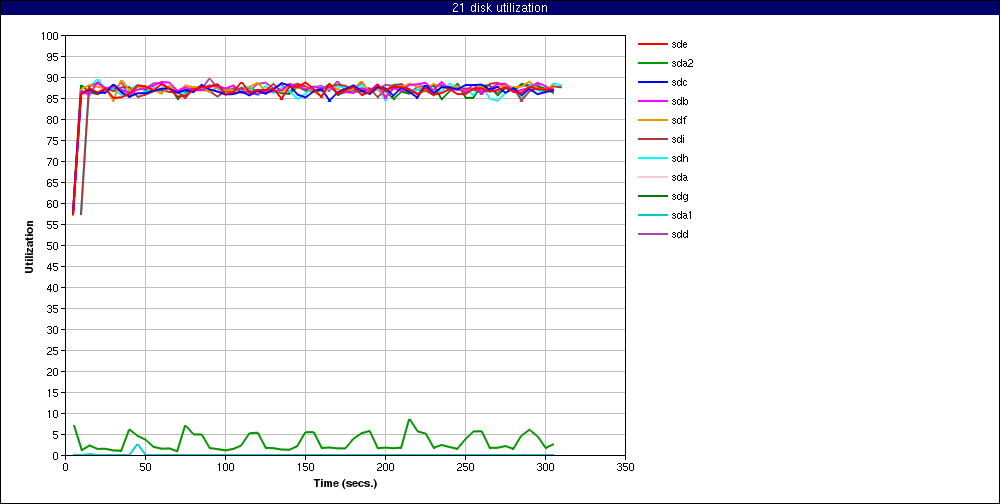This screenshot has width=1000, height=504.
Task: Click the orange sdf legend color line
Action: click(651, 120)
